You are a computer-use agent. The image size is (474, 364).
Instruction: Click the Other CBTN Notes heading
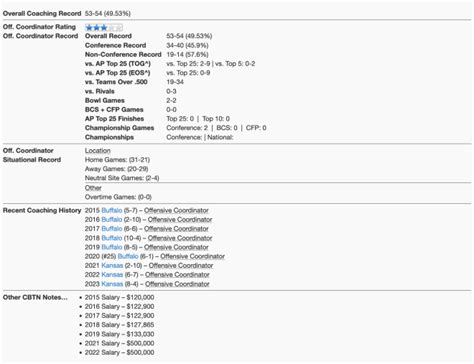[x=35, y=297]
